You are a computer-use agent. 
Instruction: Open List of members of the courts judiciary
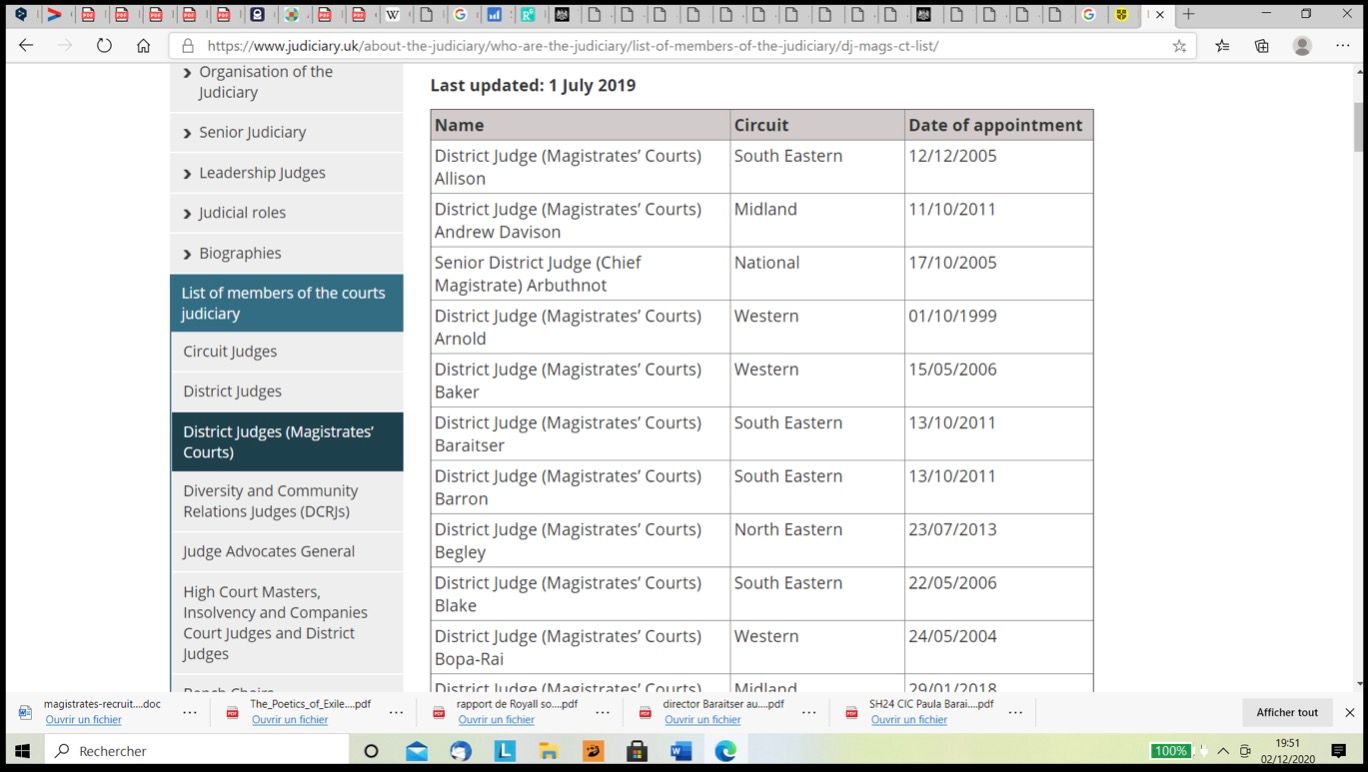[x=287, y=303]
